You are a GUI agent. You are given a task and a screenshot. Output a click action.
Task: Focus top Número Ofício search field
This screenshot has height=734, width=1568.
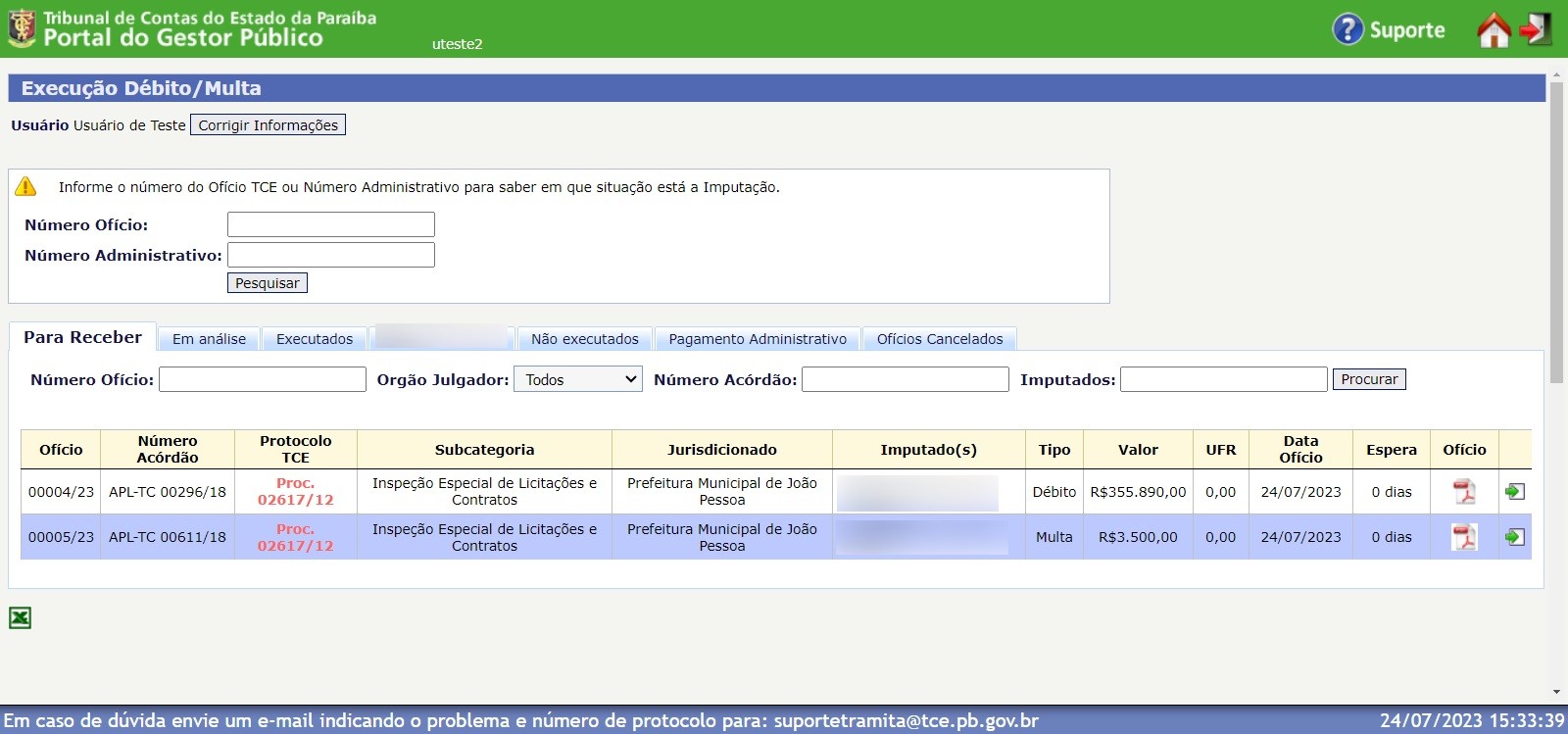click(x=331, y=224)
